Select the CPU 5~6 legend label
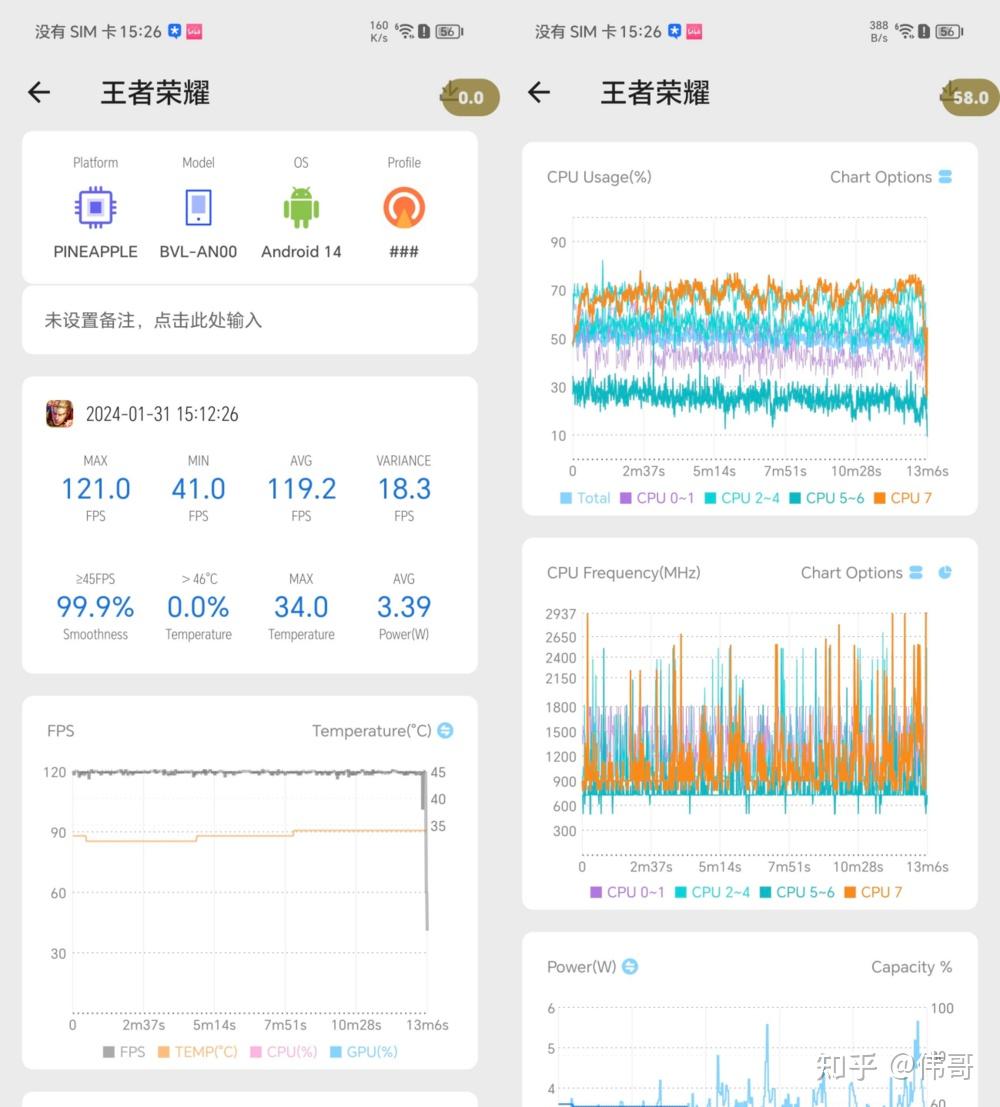 pyautogui.click(x=828, y=497)
